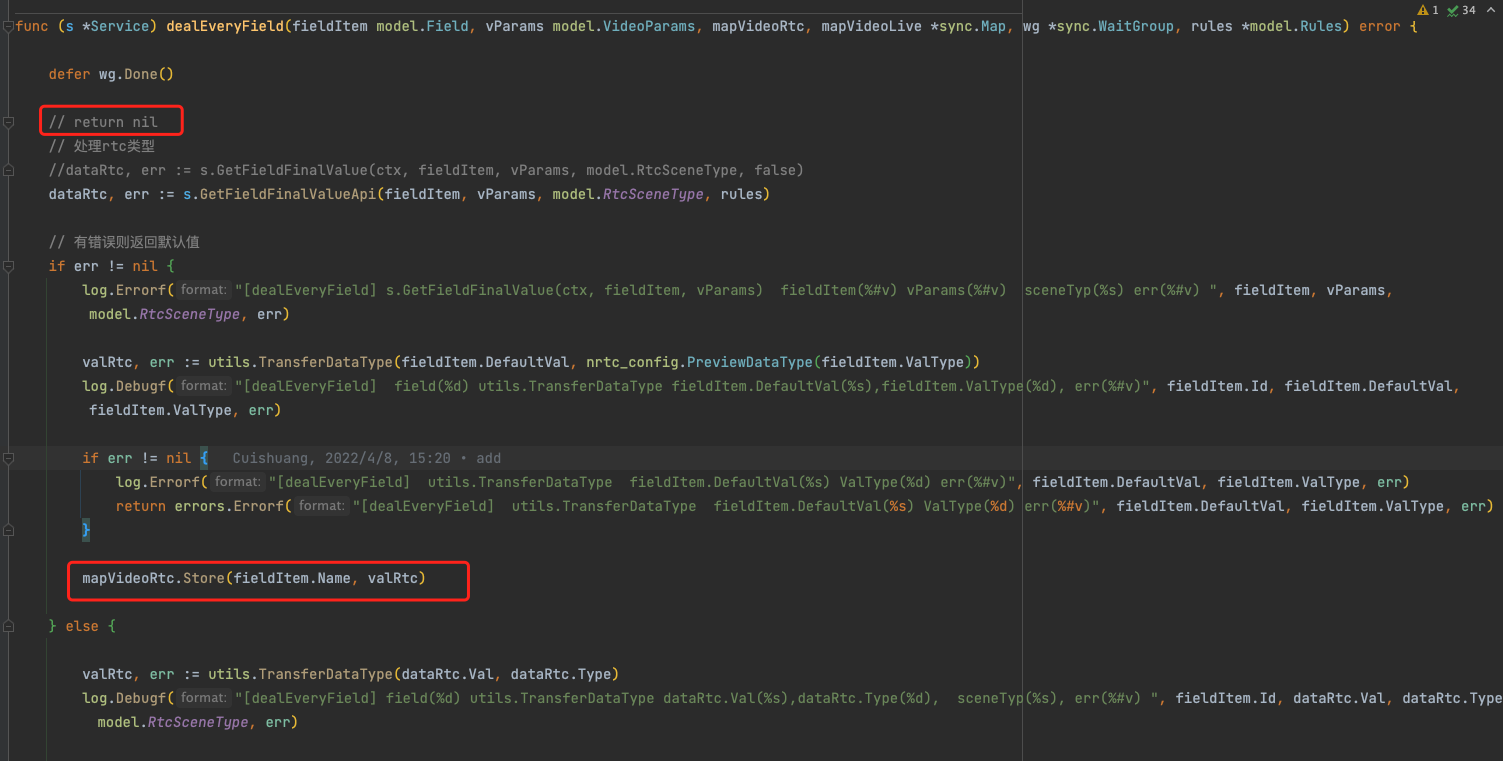Click the yellow warning icon

(1424, 10)
